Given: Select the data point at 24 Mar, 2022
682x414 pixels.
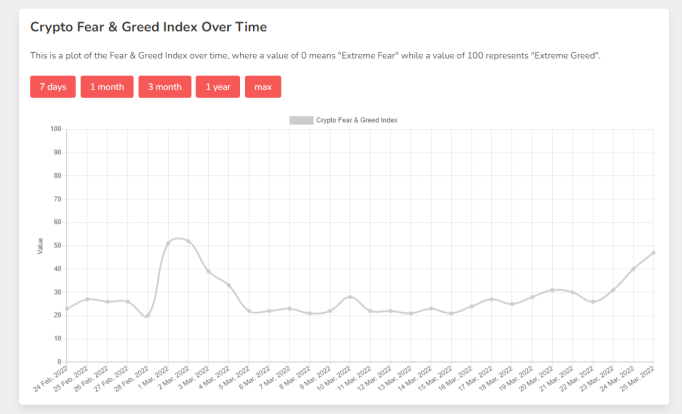Looking at the screenshot, I should [633, 269].
